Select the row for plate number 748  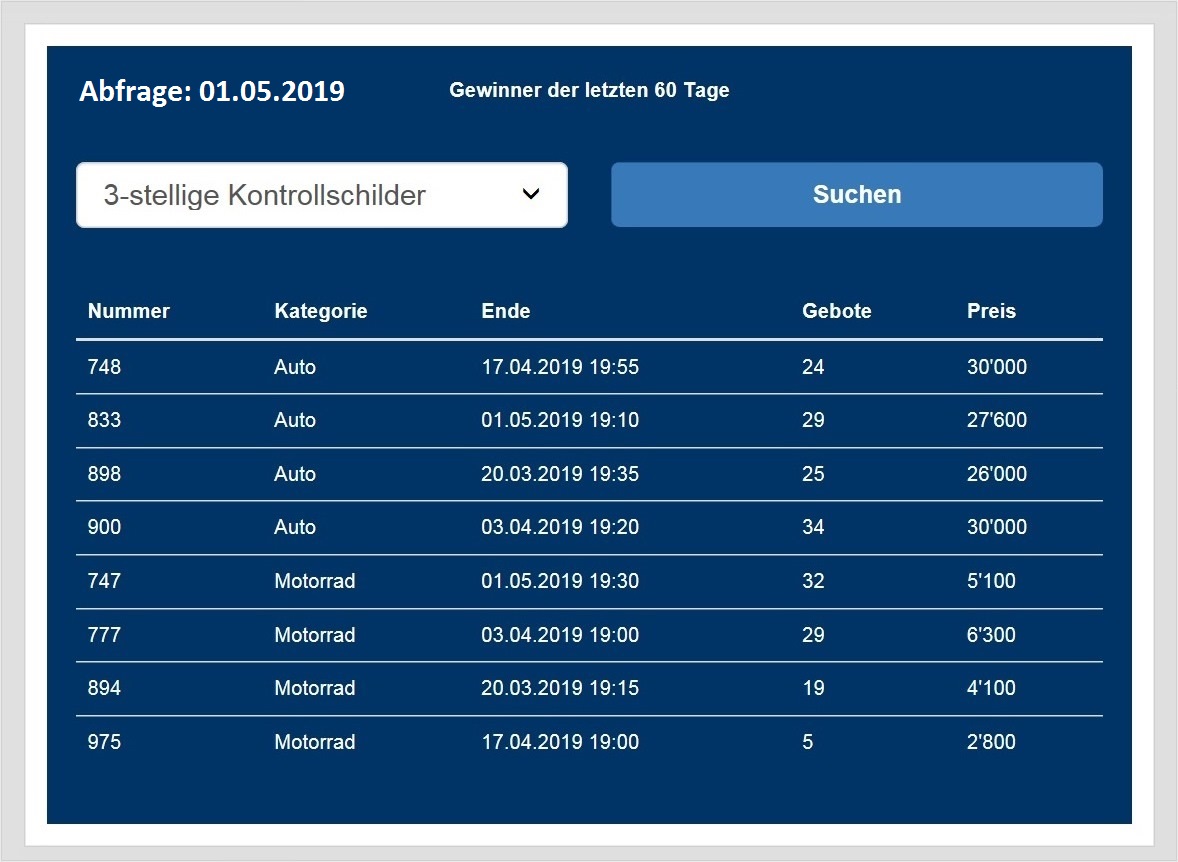[589, 367]
